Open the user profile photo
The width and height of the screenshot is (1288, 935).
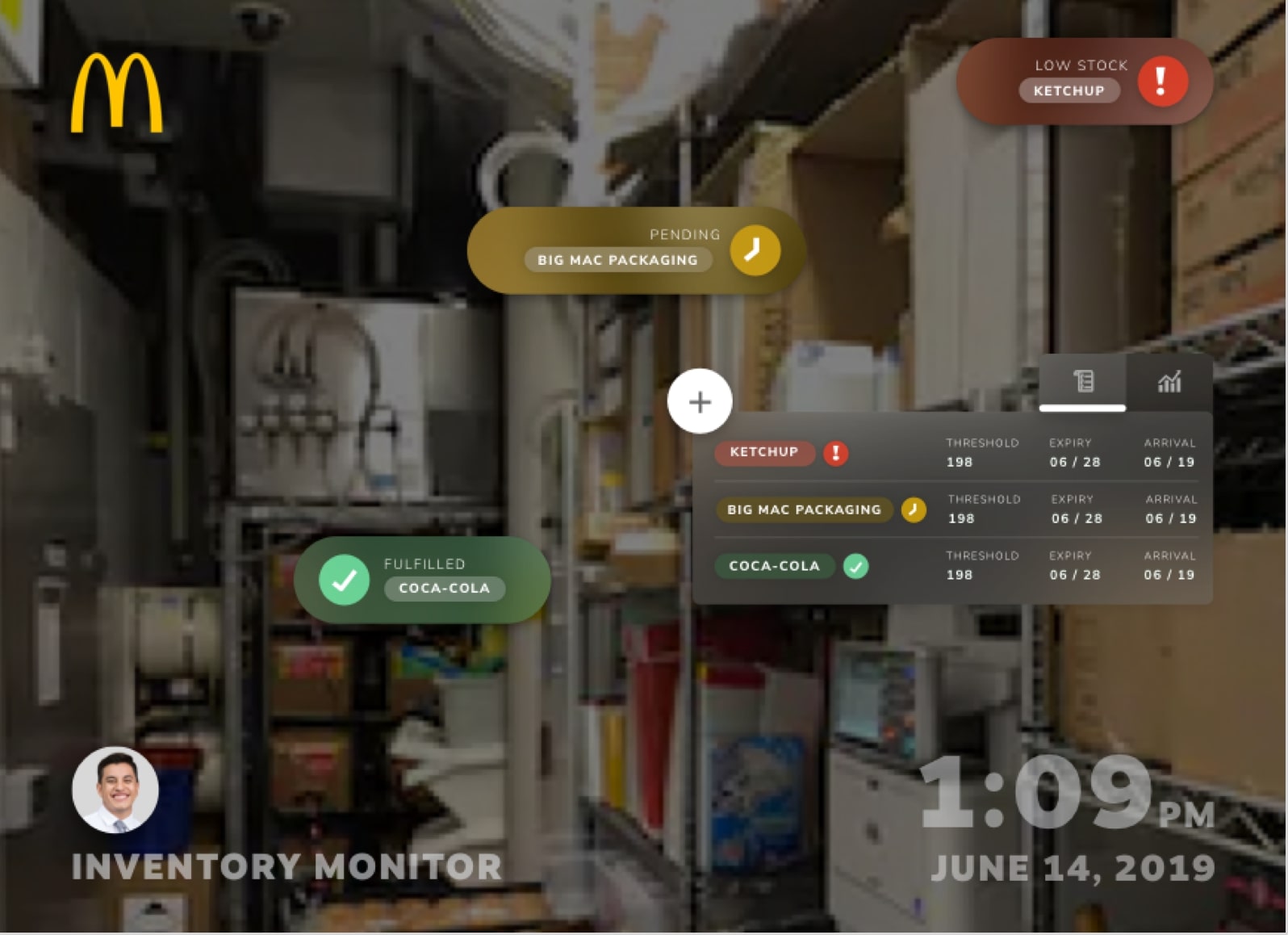point(115,790)
